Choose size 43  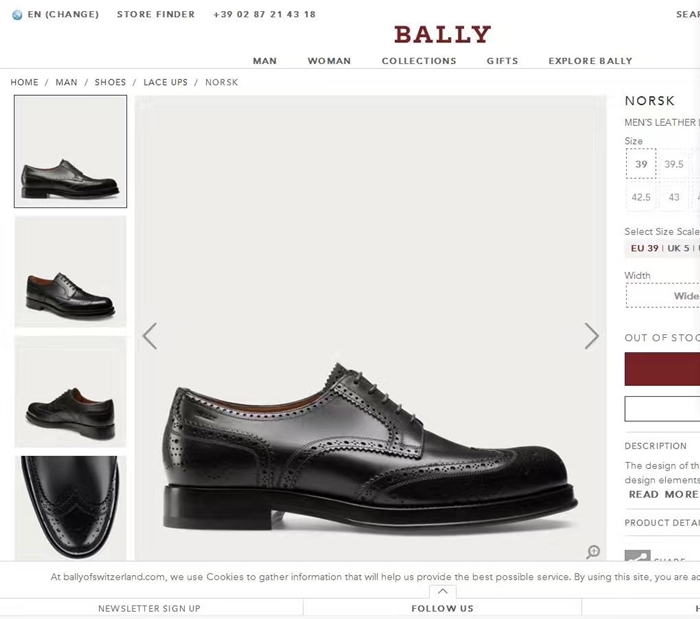[674, 197]
